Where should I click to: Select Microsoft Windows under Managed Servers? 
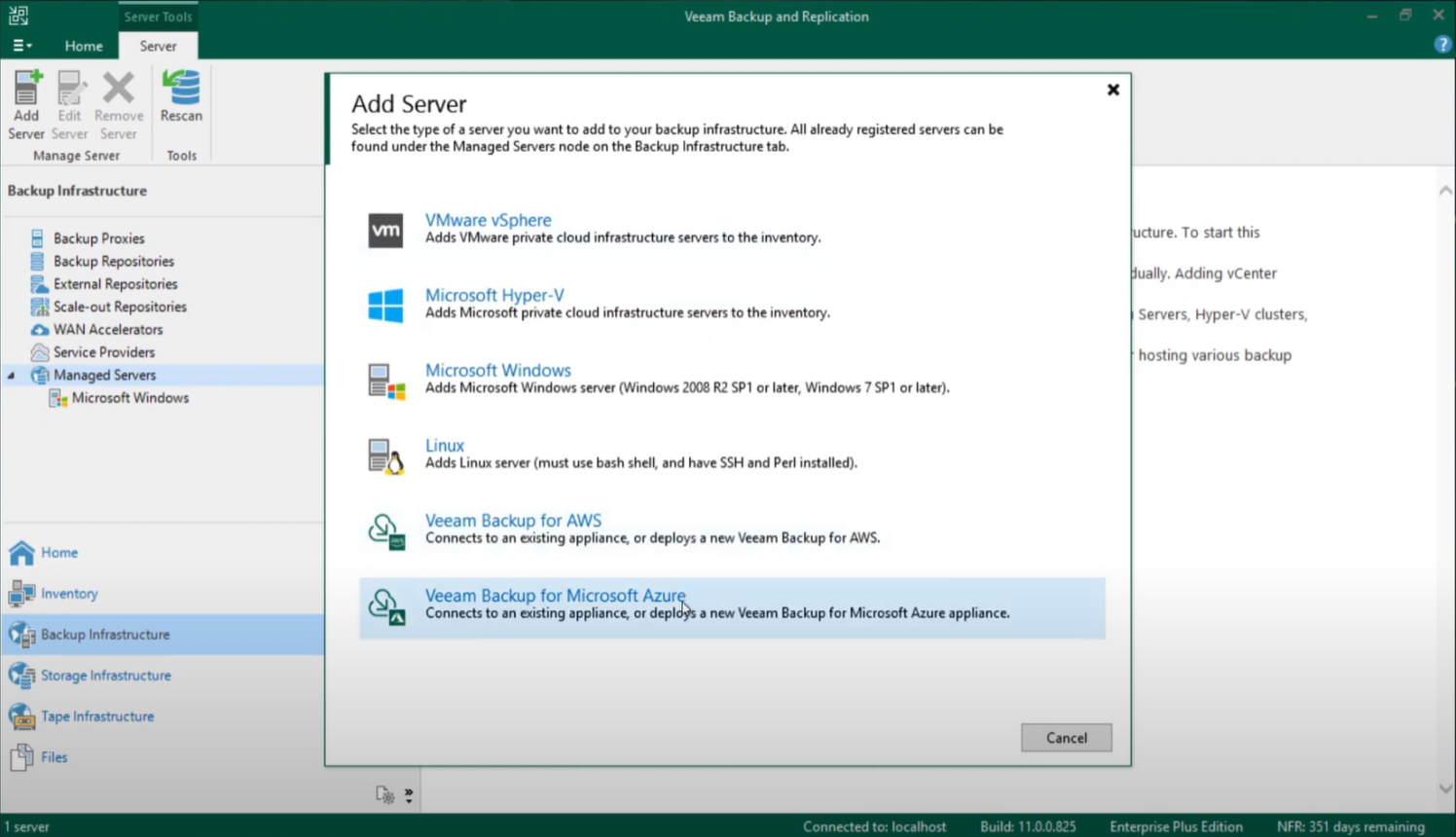pyautogui.click(x=130, y=398)
